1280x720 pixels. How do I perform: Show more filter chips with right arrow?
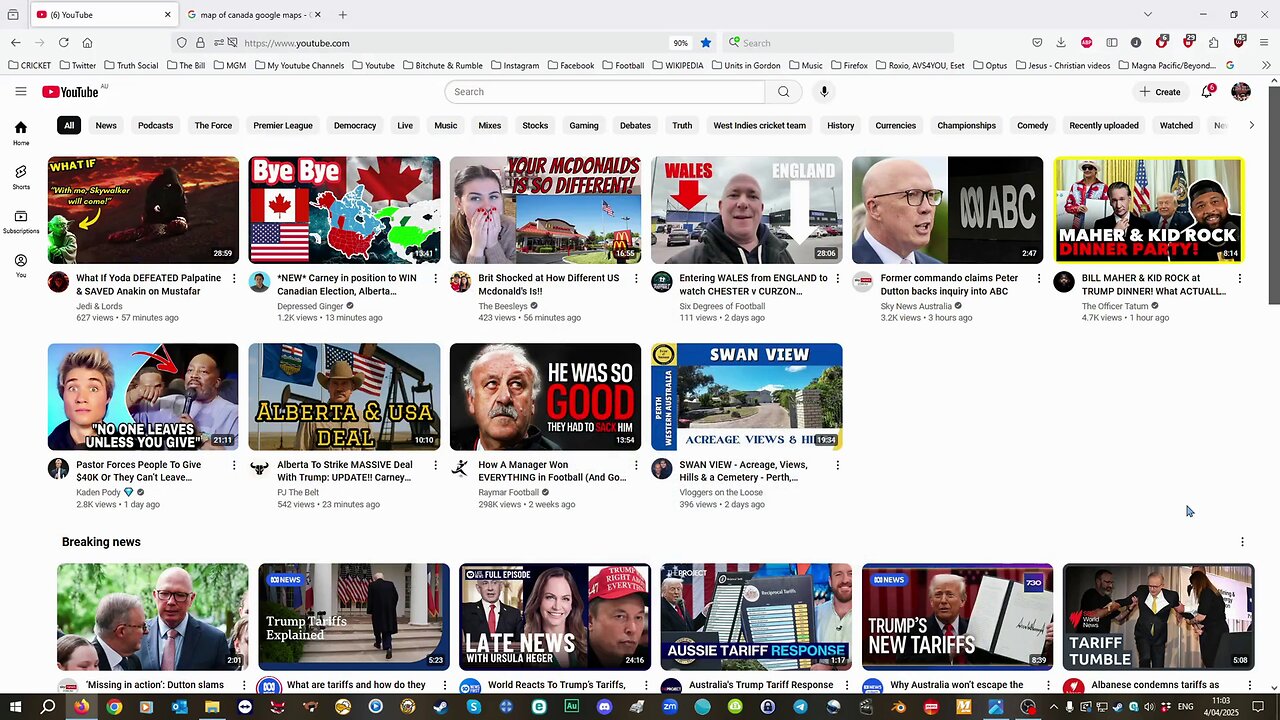tap(1251, 126)
